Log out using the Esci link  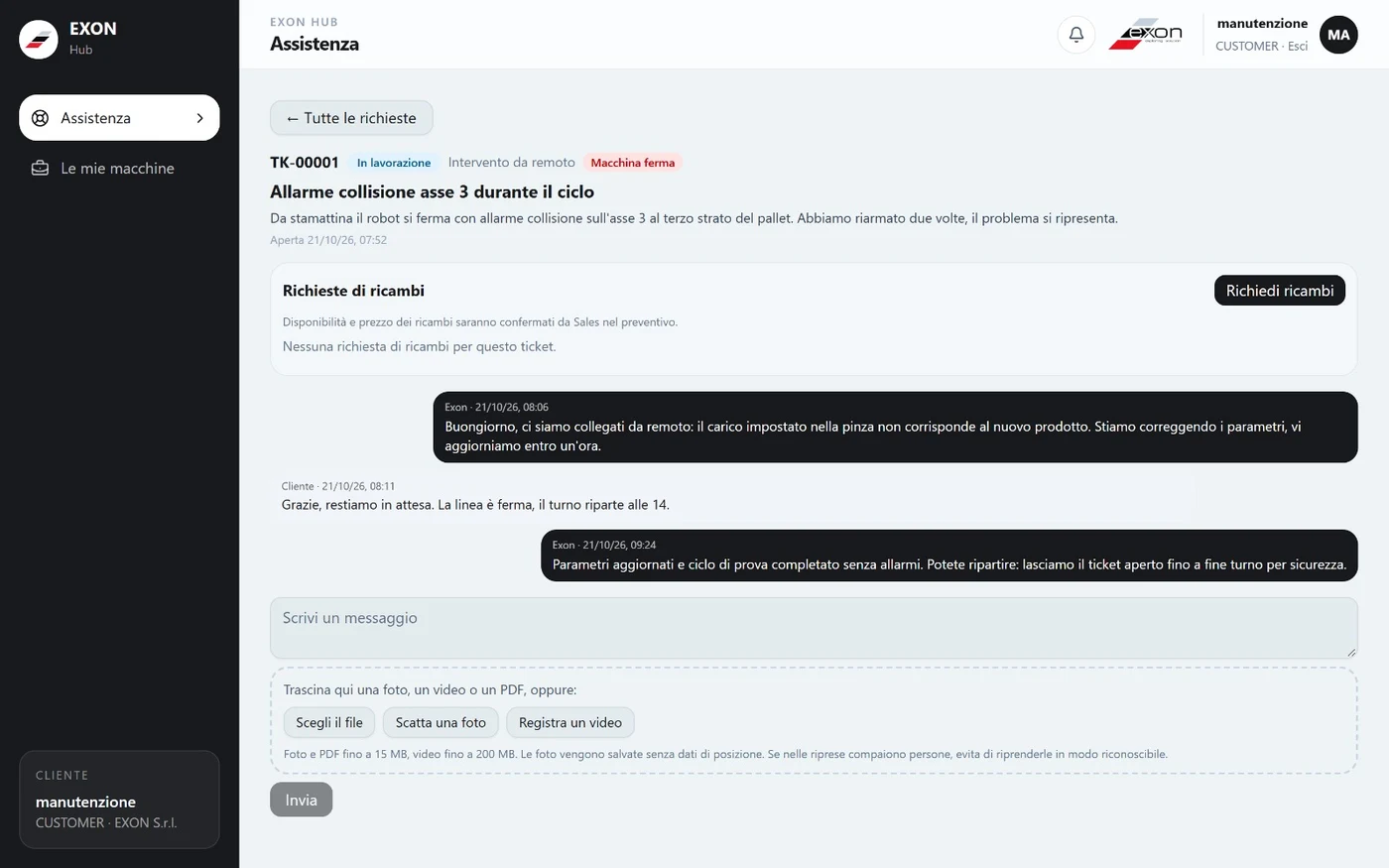(1298, 46)
